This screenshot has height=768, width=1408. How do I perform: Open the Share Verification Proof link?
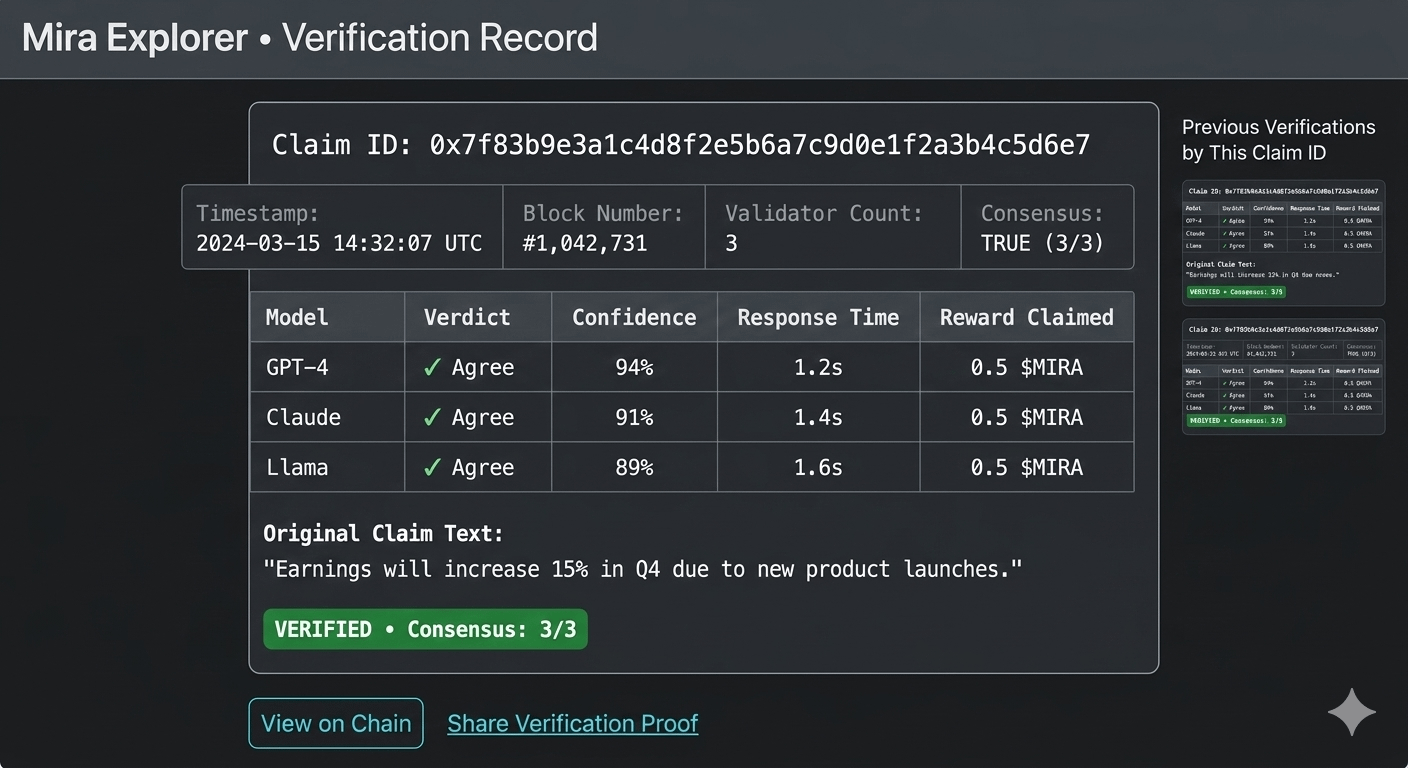pyautogui.click(x=572, y=723)
